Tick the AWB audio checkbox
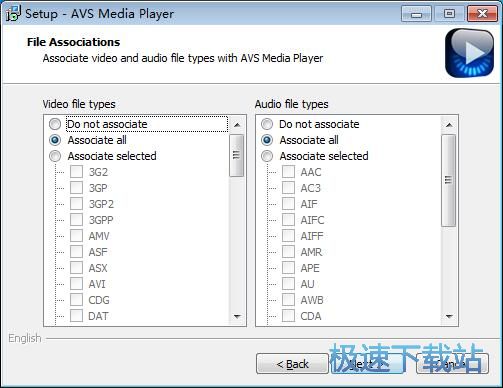 288,300
